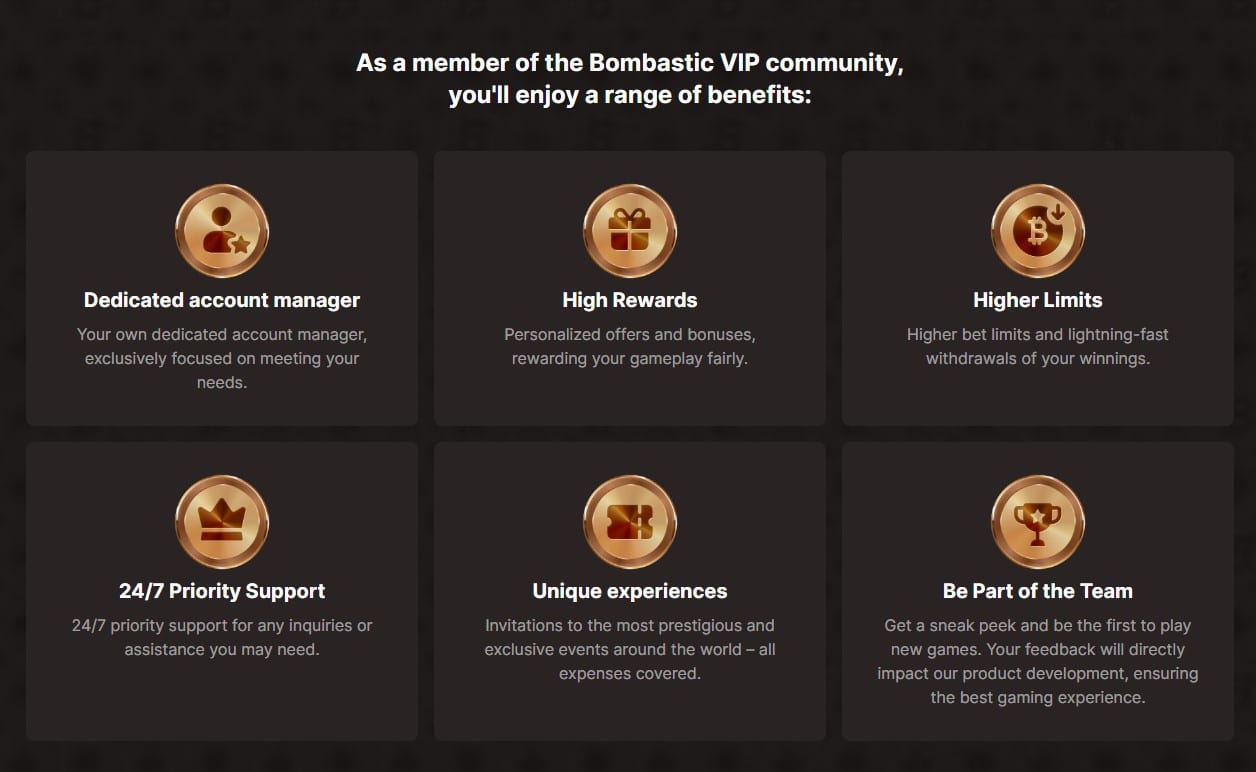Viewport: 1256px width, 772px height.
Task: Click the trophy Be Part of the Team icon
Action: [1038, 522]
